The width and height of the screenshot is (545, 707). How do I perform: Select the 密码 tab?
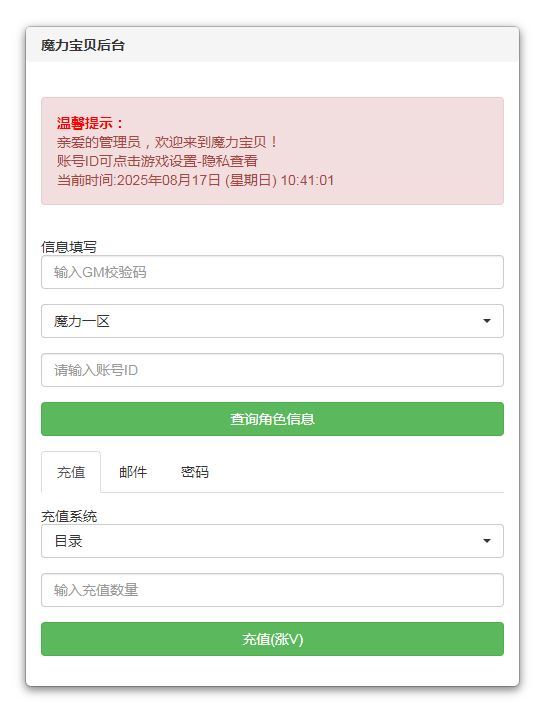pyautogui.click(x=195, y=472)
